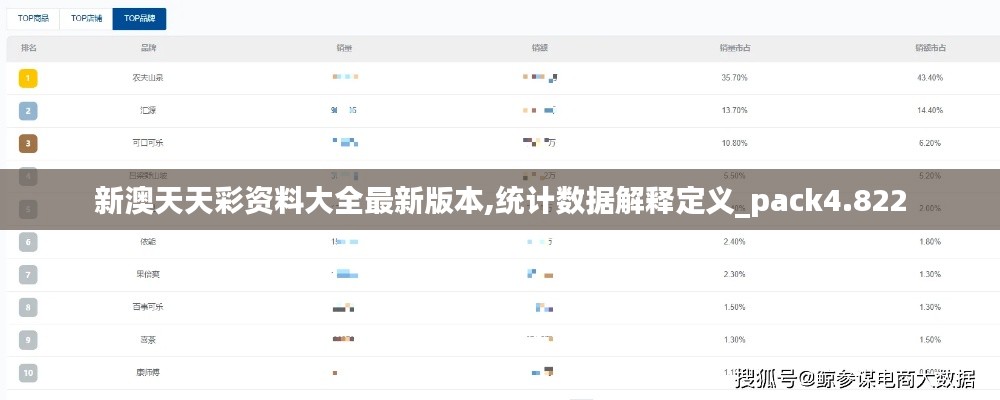Screen dimensions: 1000x400
Task: Click the bronze rank 3 badge
Action: pyautogui.click(x=28, y=144)
